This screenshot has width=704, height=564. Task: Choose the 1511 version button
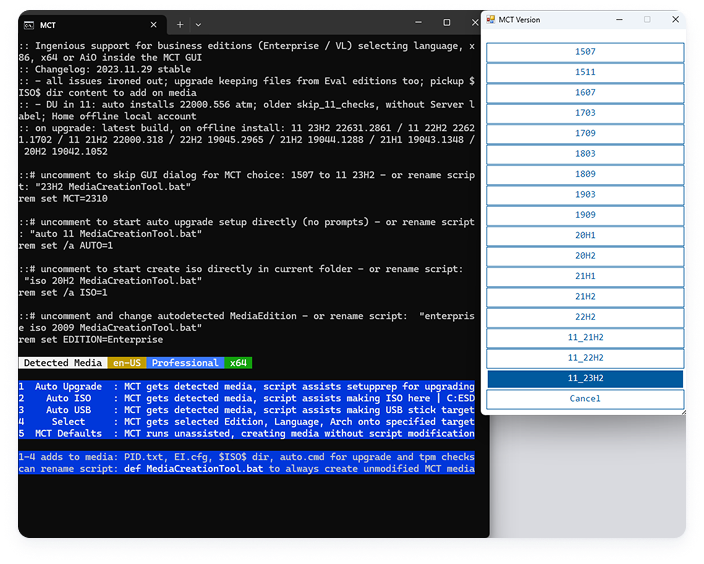(x=585, y=72)
